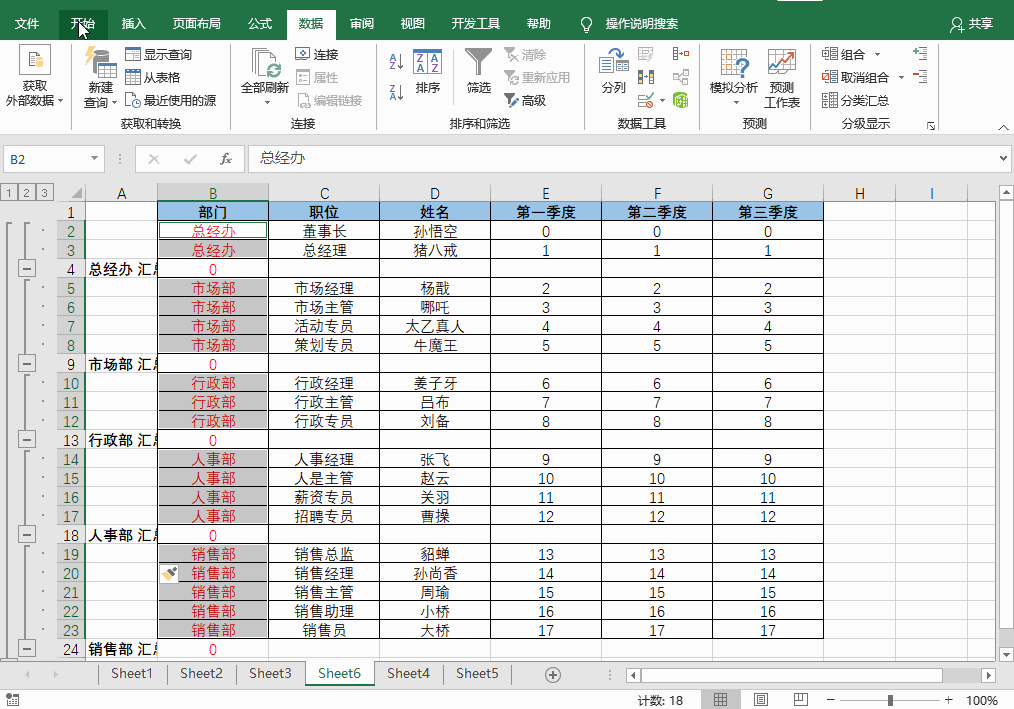Switch to page layout view
Screen dimensions: 1014x709
(x=760, y=700)
